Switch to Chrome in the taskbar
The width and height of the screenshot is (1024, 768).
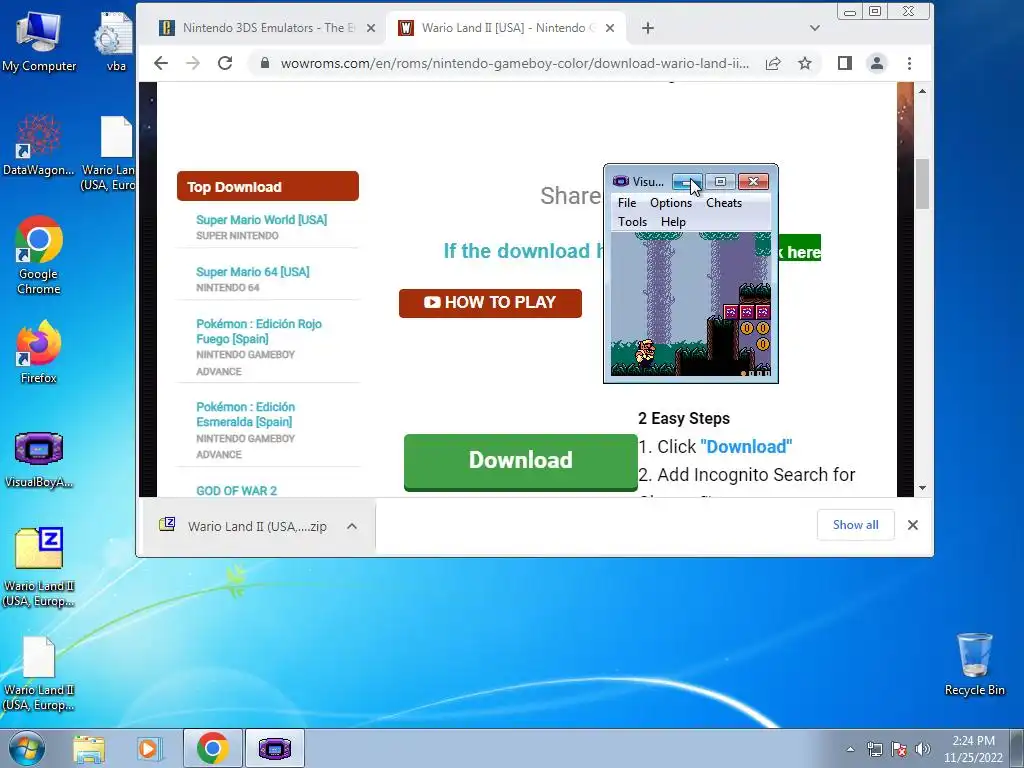tap(212, 748)
